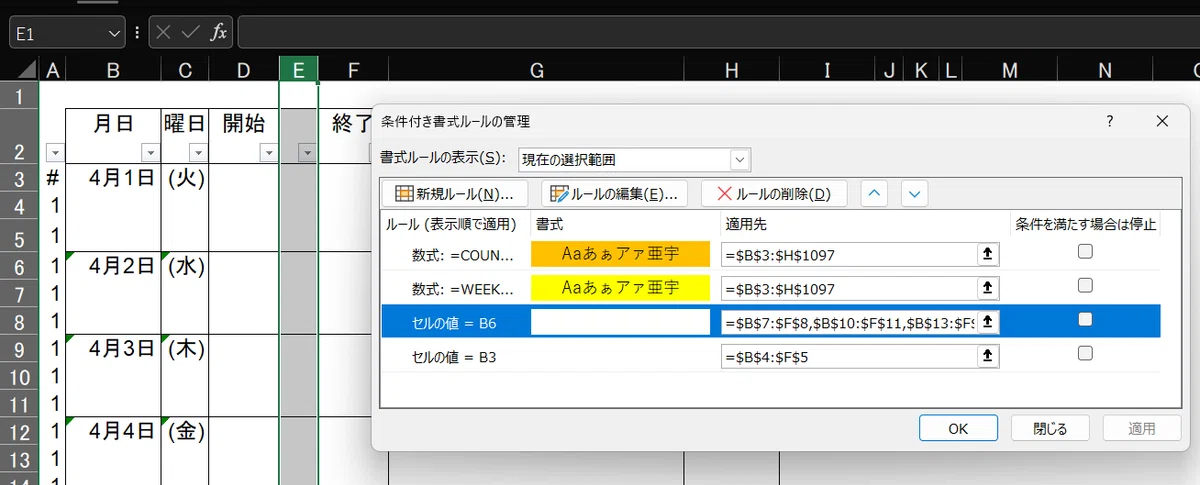The width and height of the screenshot is (1200, 485).
Task: Open filter dropdown for 曜日 column
Action: click(197, 153)
